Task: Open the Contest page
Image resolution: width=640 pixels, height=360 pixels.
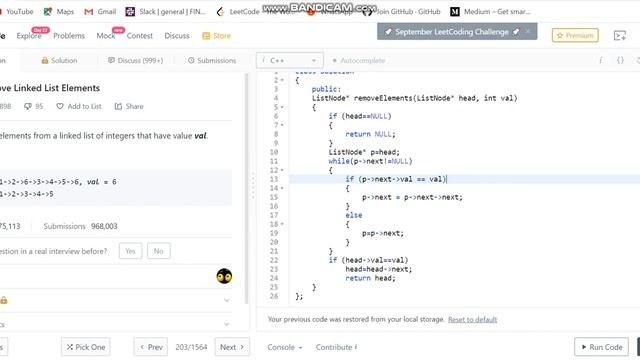Action: click(140, 36)
